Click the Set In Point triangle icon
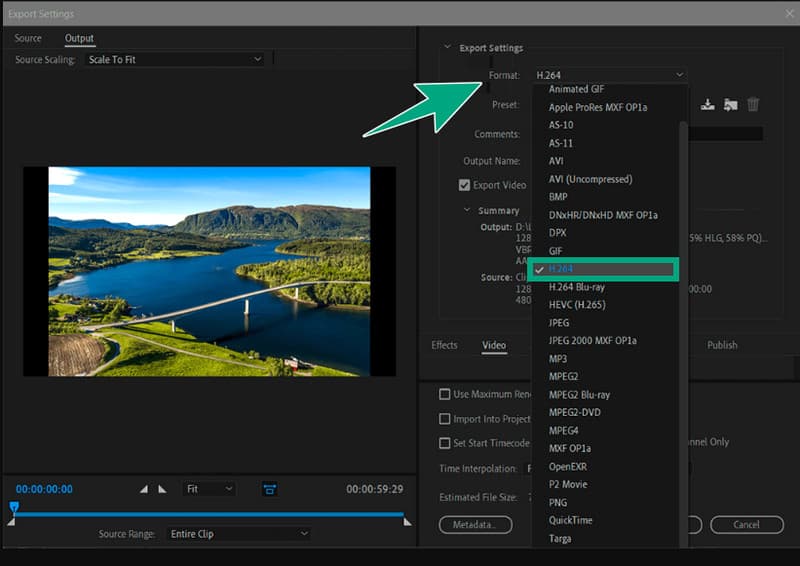Screen dimensions: 800x566 (x=144, y=489)
